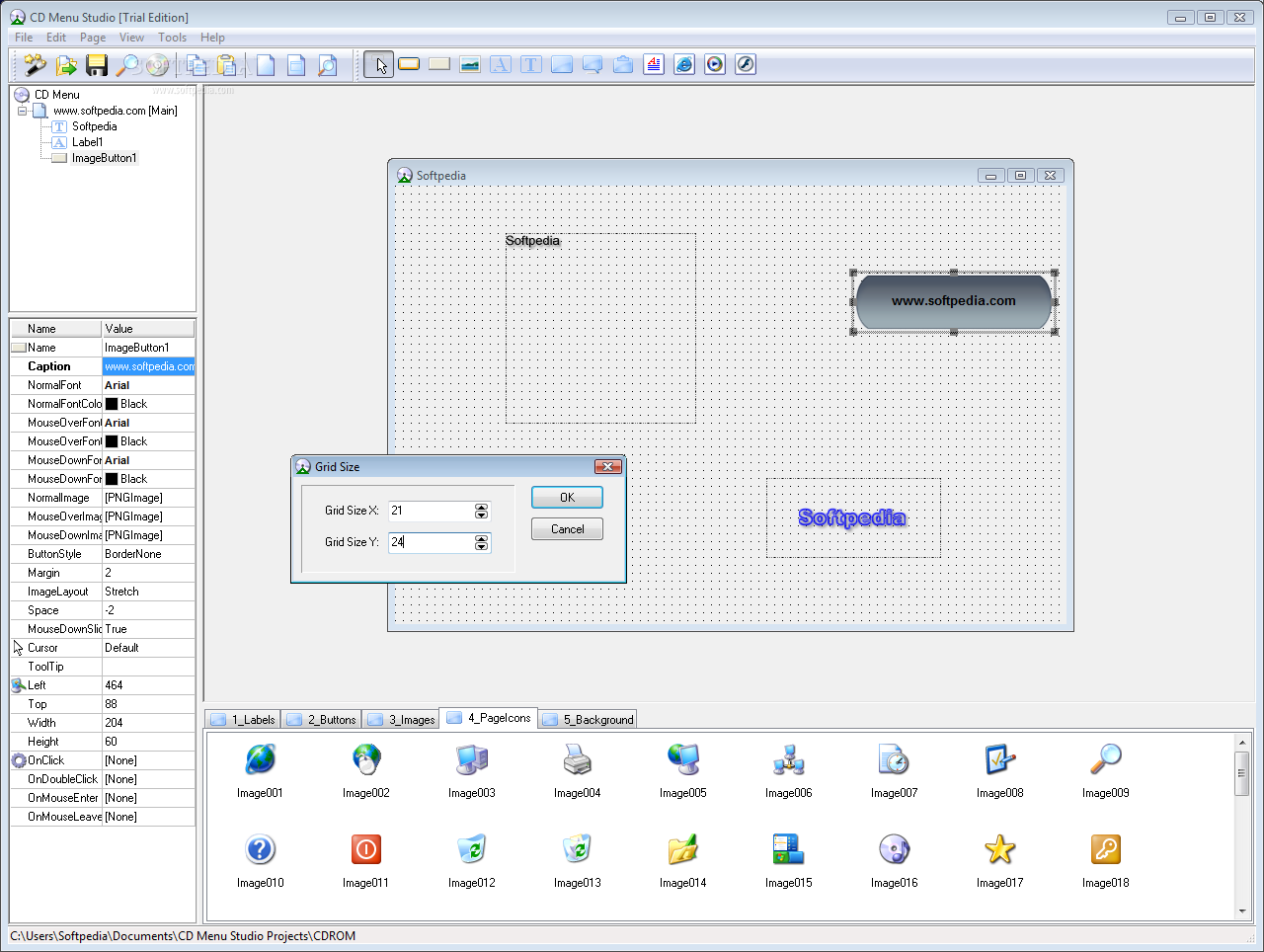Select the image picture tool

pyautogui.click(x=470, y=65)
